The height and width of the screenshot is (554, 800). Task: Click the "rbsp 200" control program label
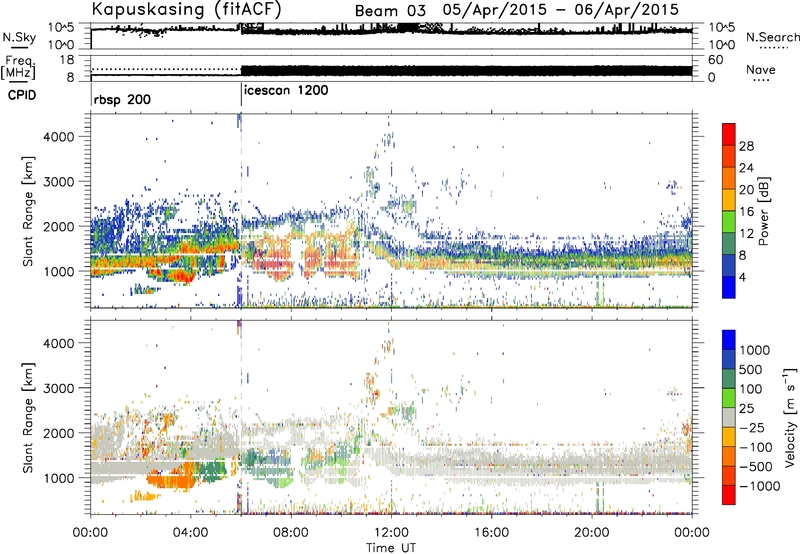tap(122, 99)
